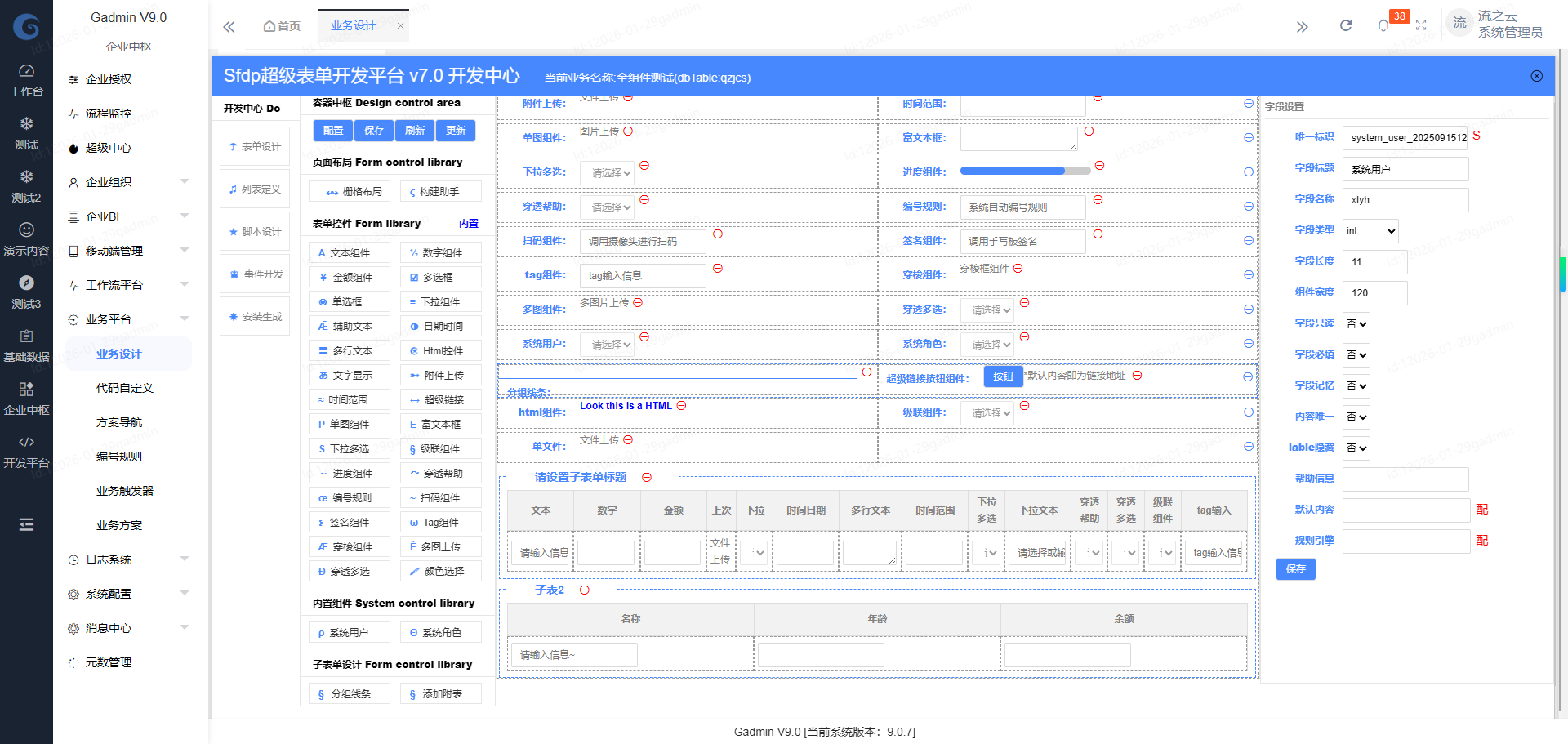The width and height of the screenshot is (1568, 744).
Task: Click the 字段标题 input field
Action: (x=1405, y=169)
